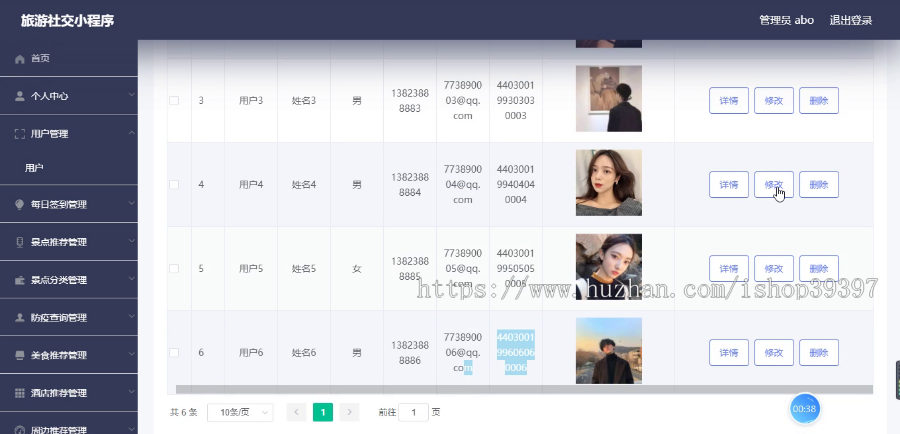The height and width of the screenshot is (434, 900).
Task: Expand the 景点分类管理 chevron
Action: (131, 279)
